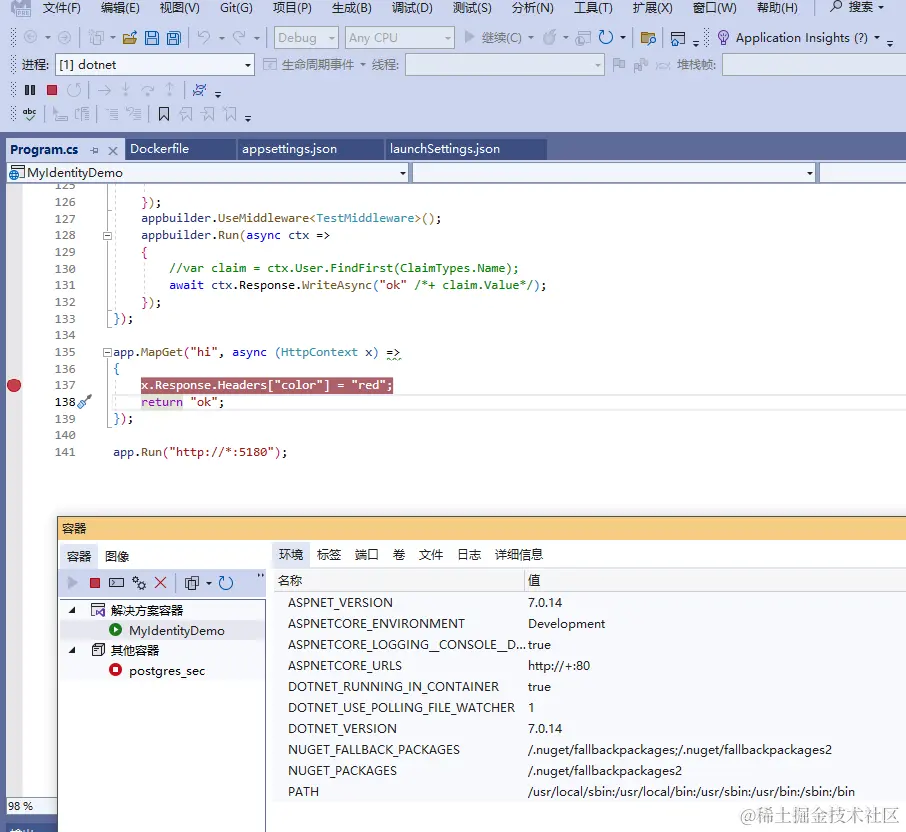Open container terminal window icon
This screenshot has width=906, height=832.
click(117, 583)
